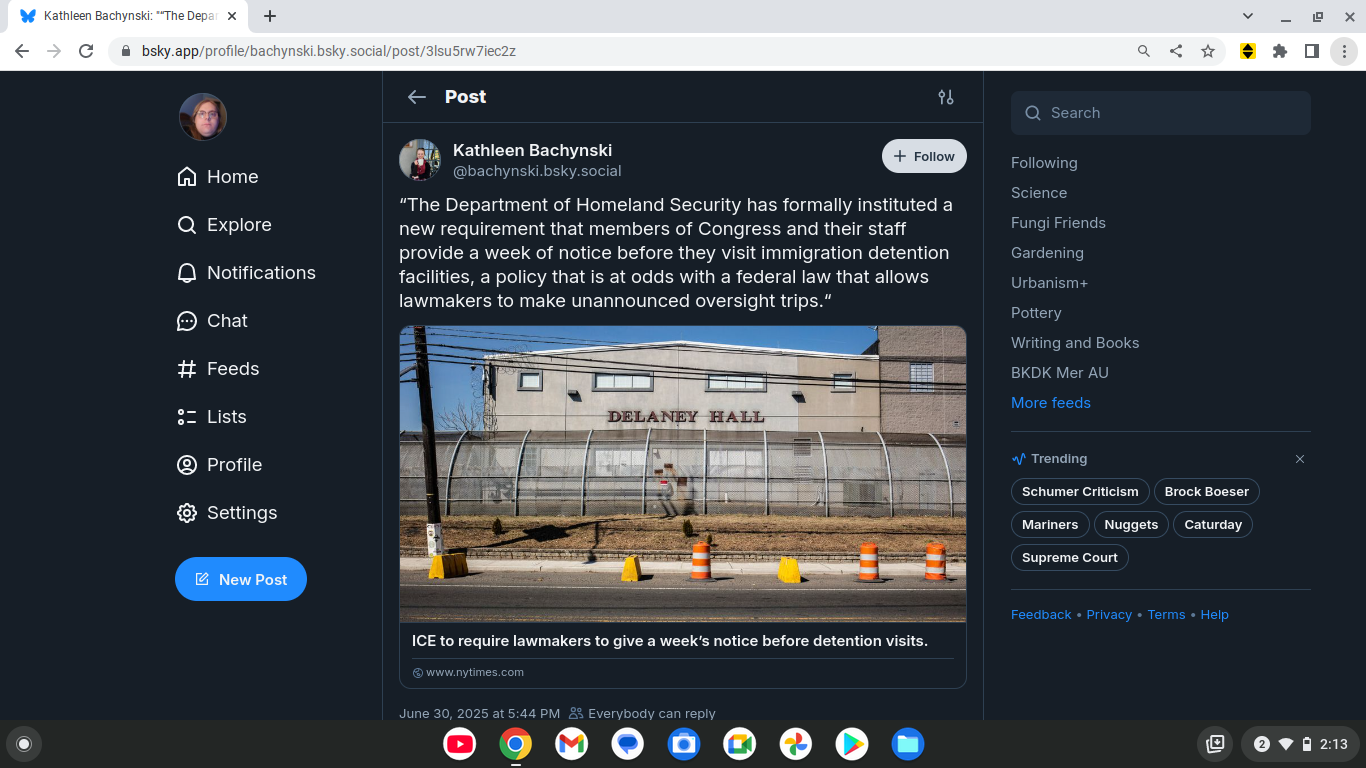Expand the tab search chevron

[1248, 16]
